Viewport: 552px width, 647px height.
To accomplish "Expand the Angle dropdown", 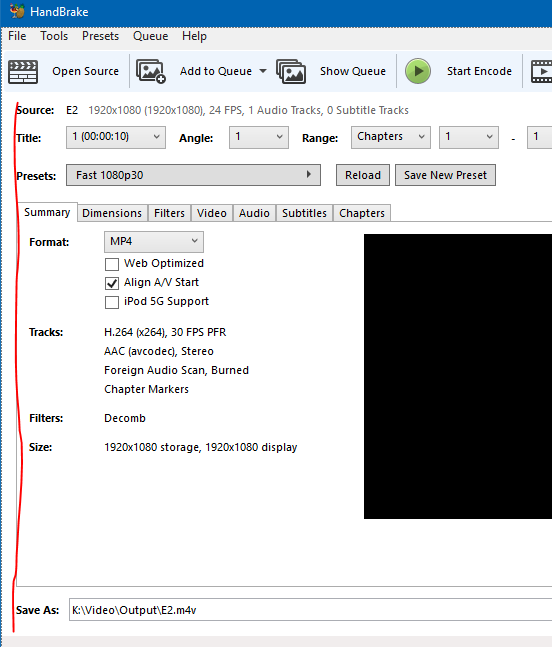I will point(259,137).
